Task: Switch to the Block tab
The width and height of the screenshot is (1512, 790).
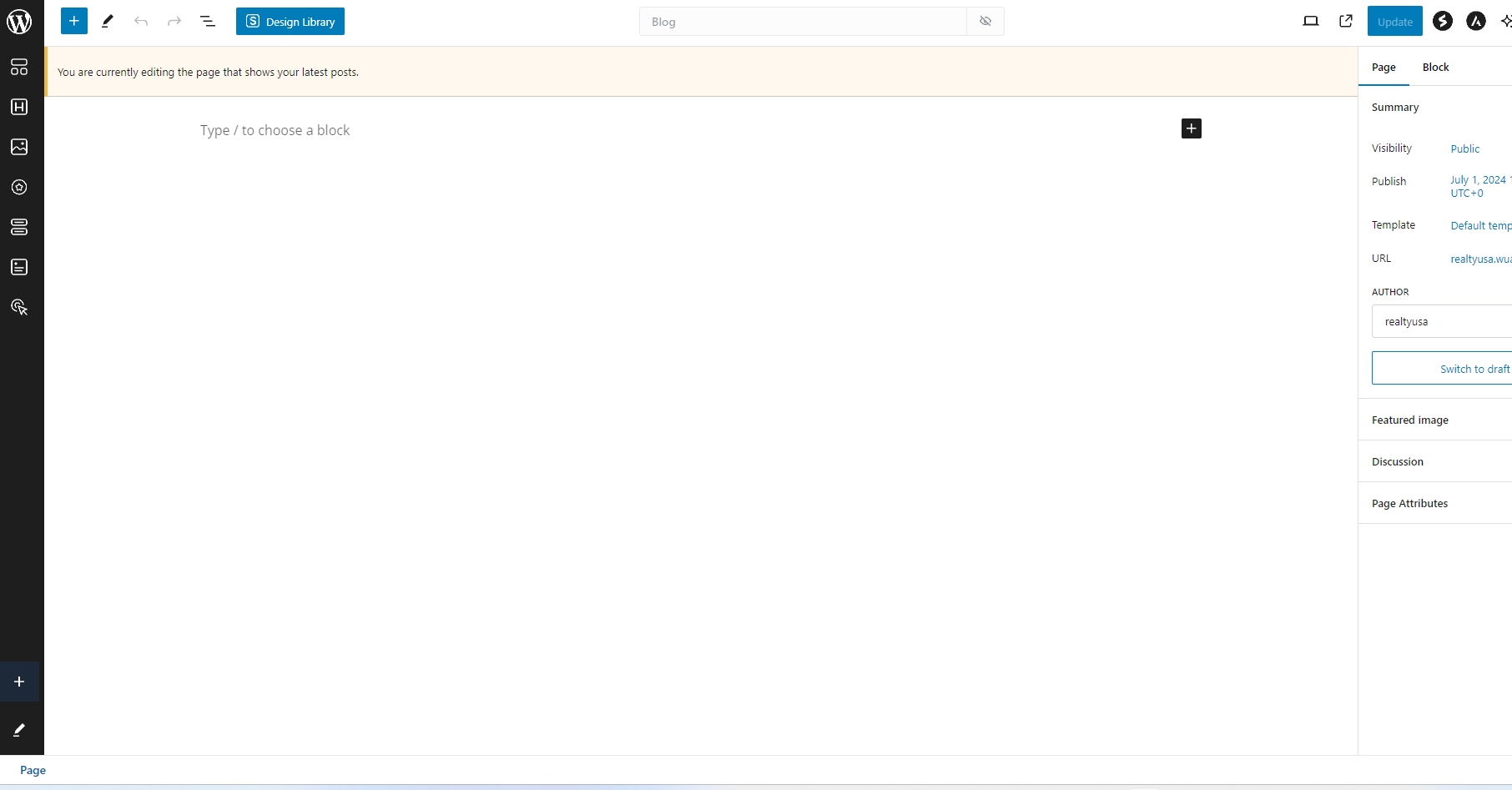Action: tap(1435, 68)
